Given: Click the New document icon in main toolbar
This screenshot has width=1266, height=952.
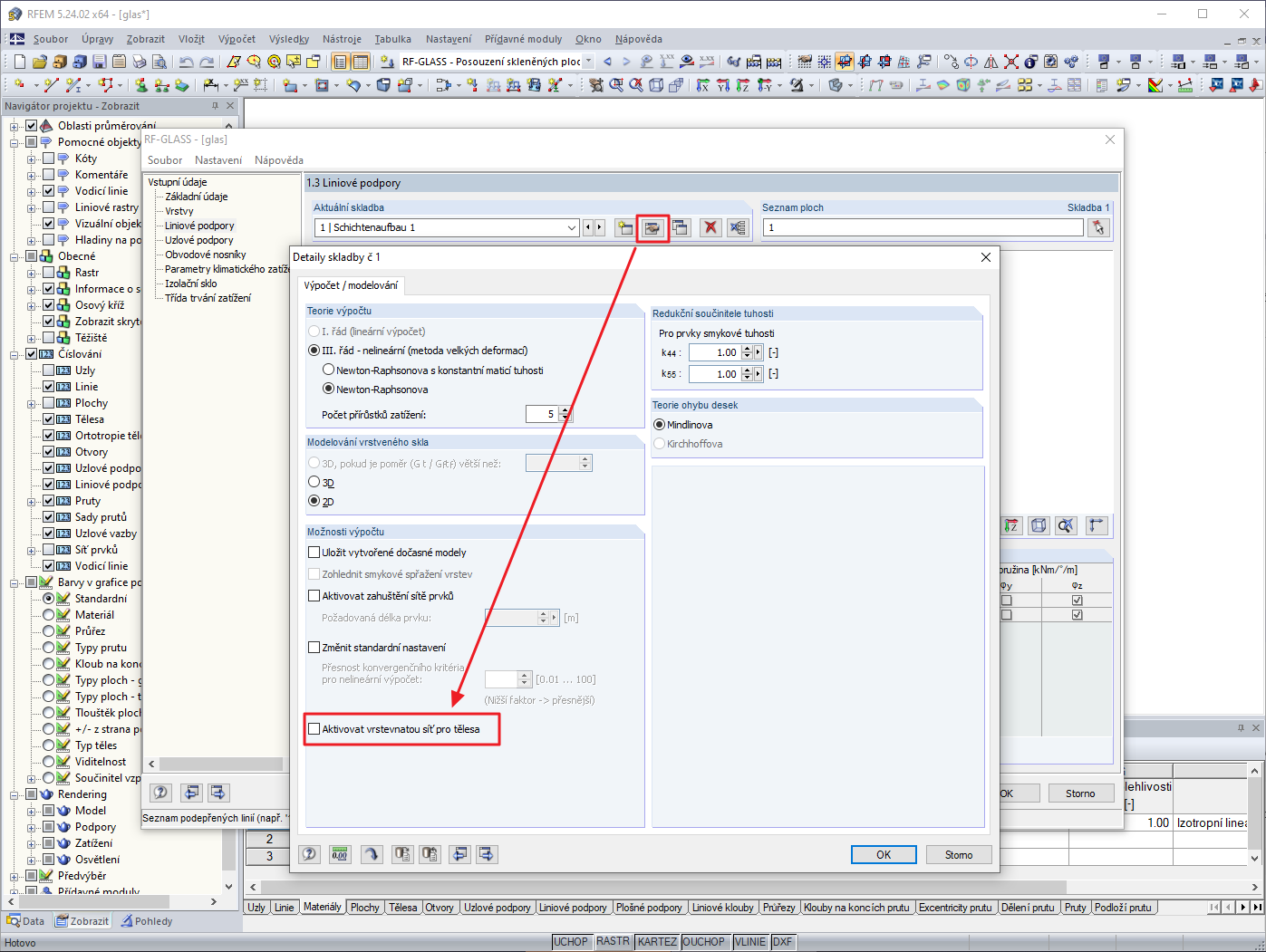Looking at the screenshot, I should 20,62.
